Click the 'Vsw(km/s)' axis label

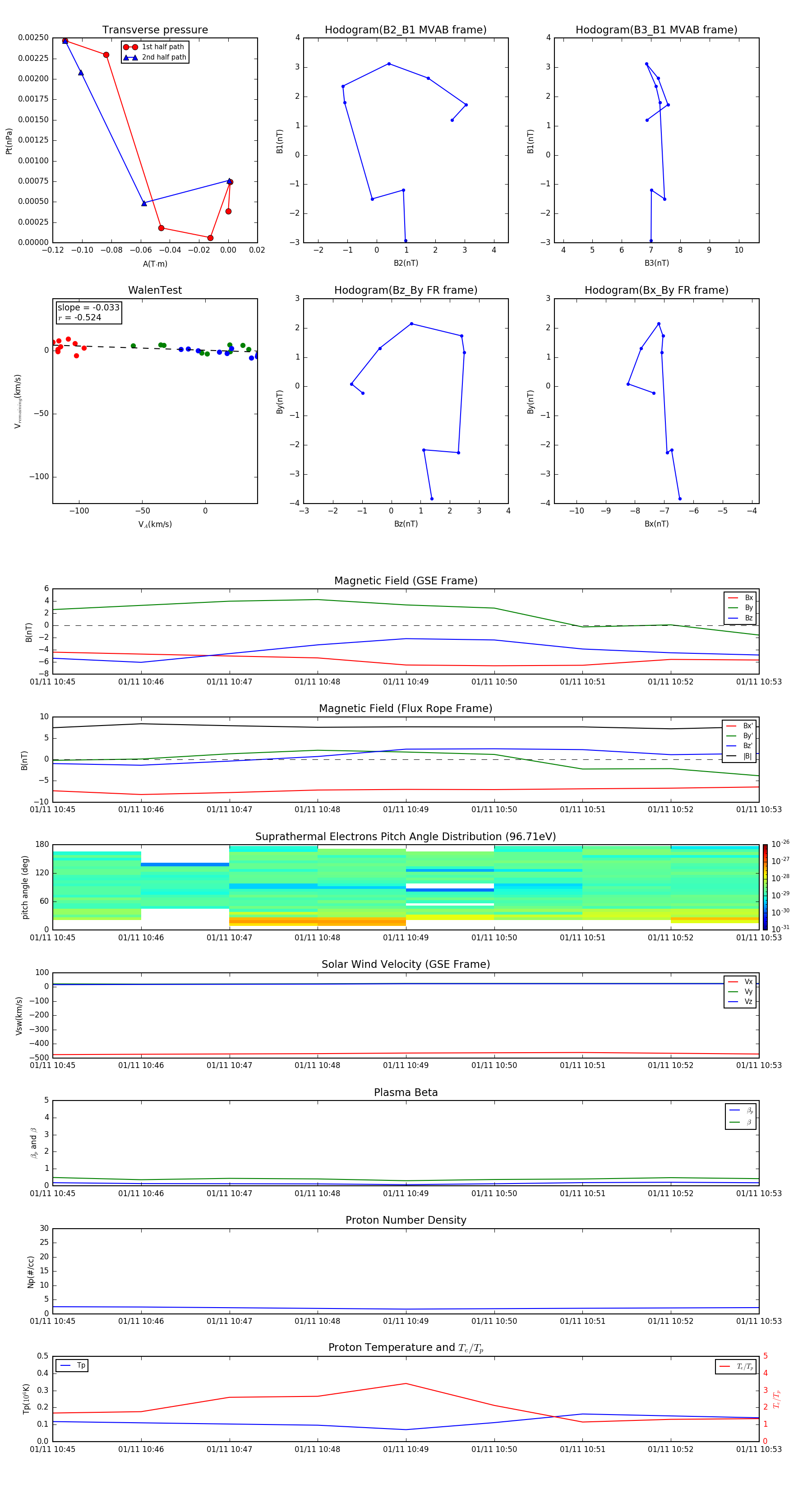[x=18, y=1016]
